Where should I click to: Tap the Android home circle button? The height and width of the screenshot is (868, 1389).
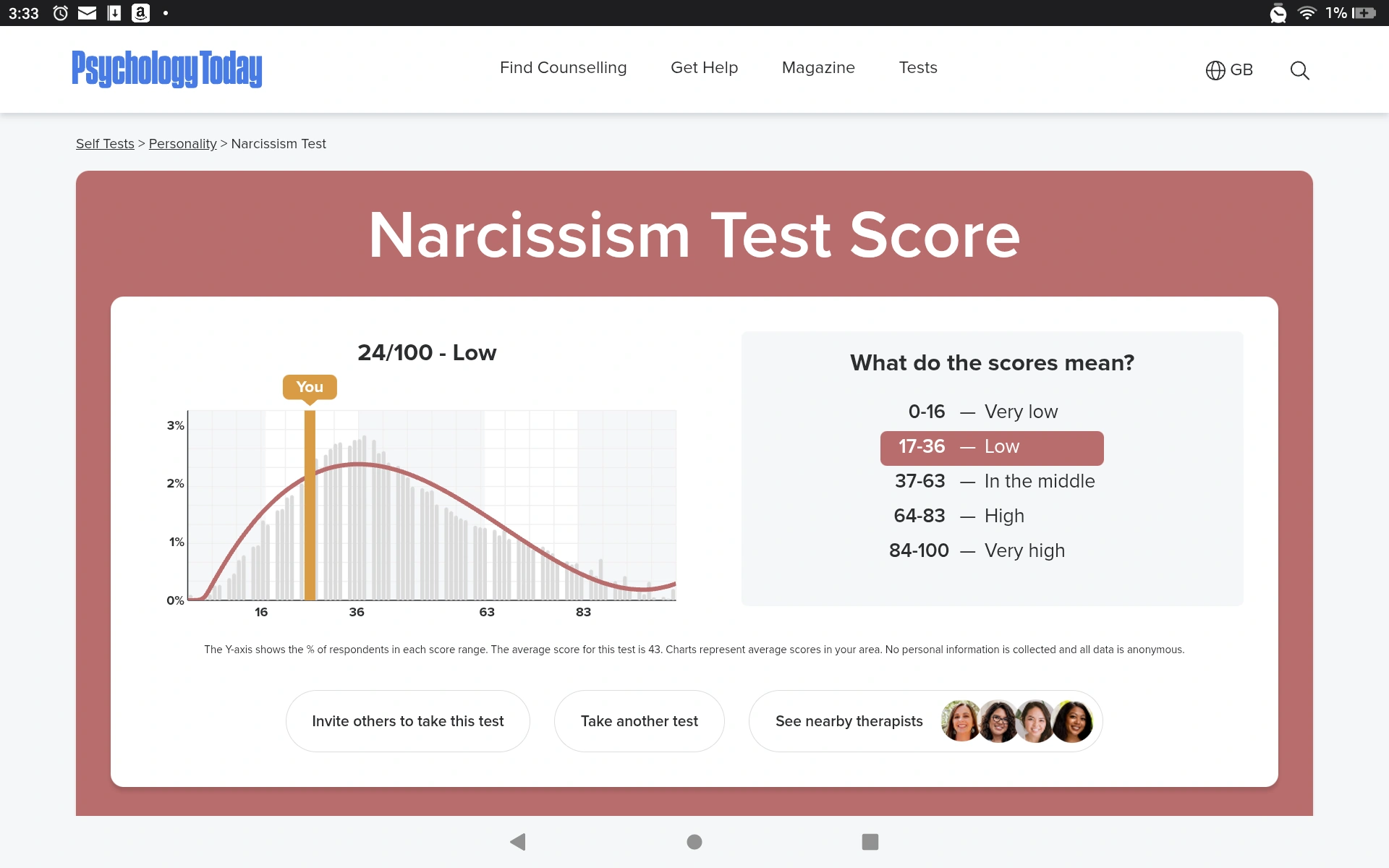point(694,841)
